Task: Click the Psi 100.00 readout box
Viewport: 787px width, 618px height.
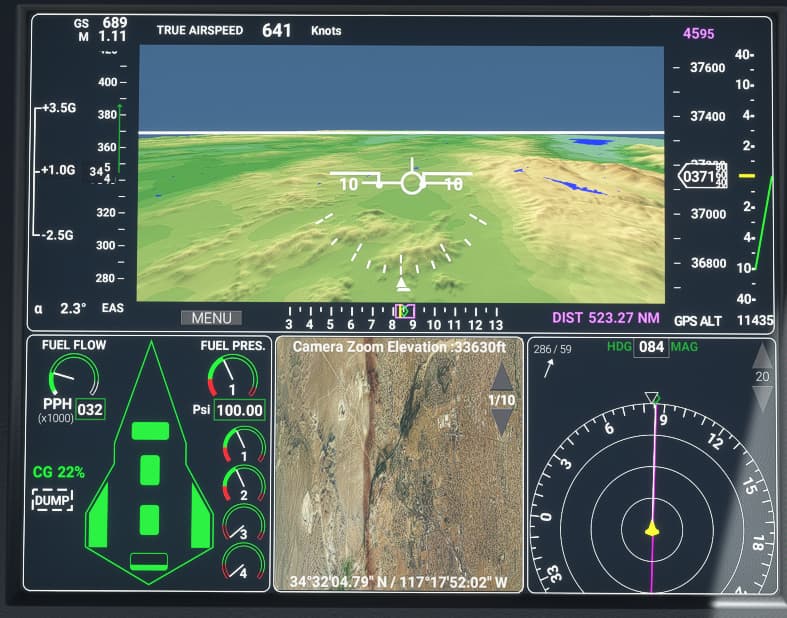Action: [x=239, y=410]
